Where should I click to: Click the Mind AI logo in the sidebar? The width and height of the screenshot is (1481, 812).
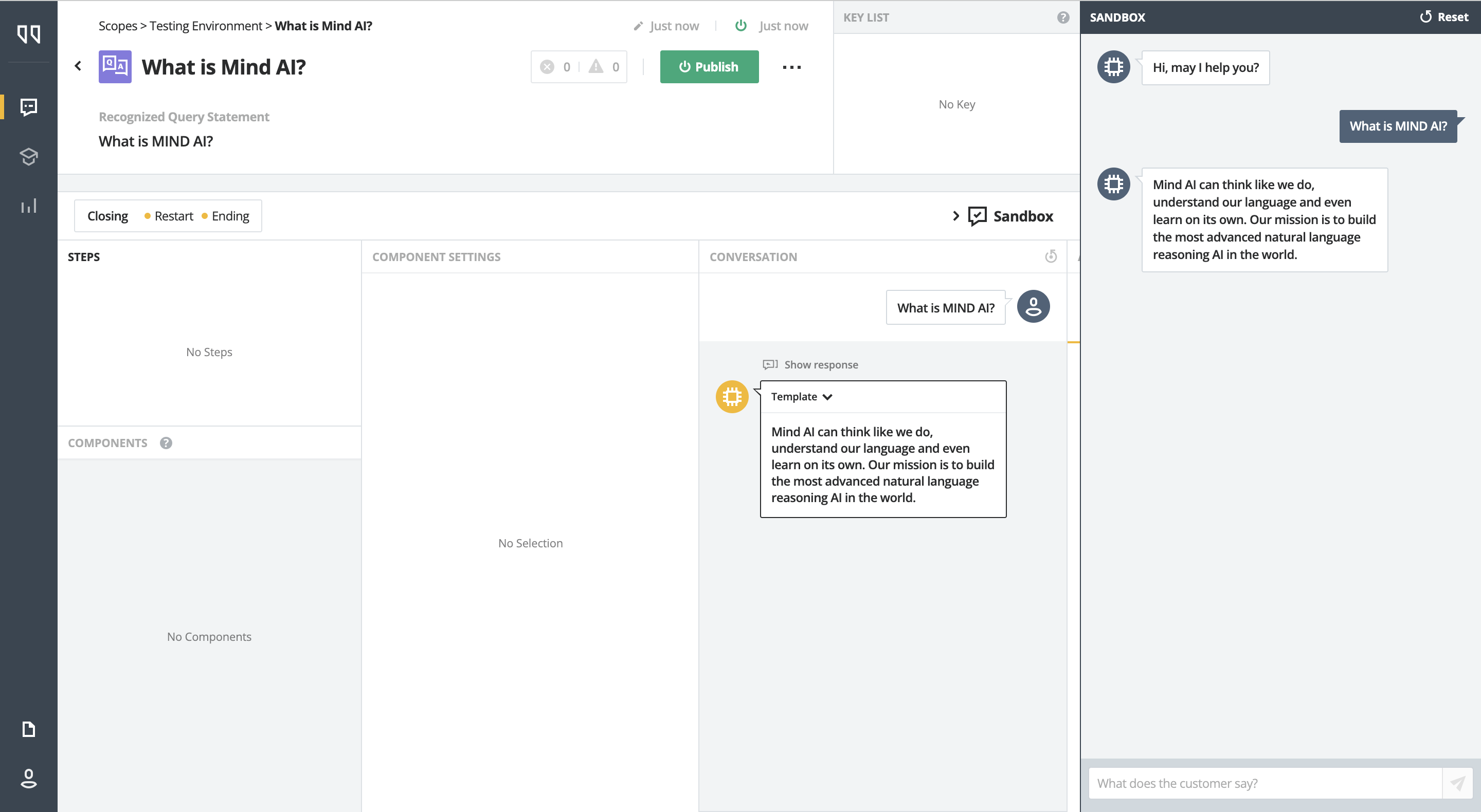29,34
